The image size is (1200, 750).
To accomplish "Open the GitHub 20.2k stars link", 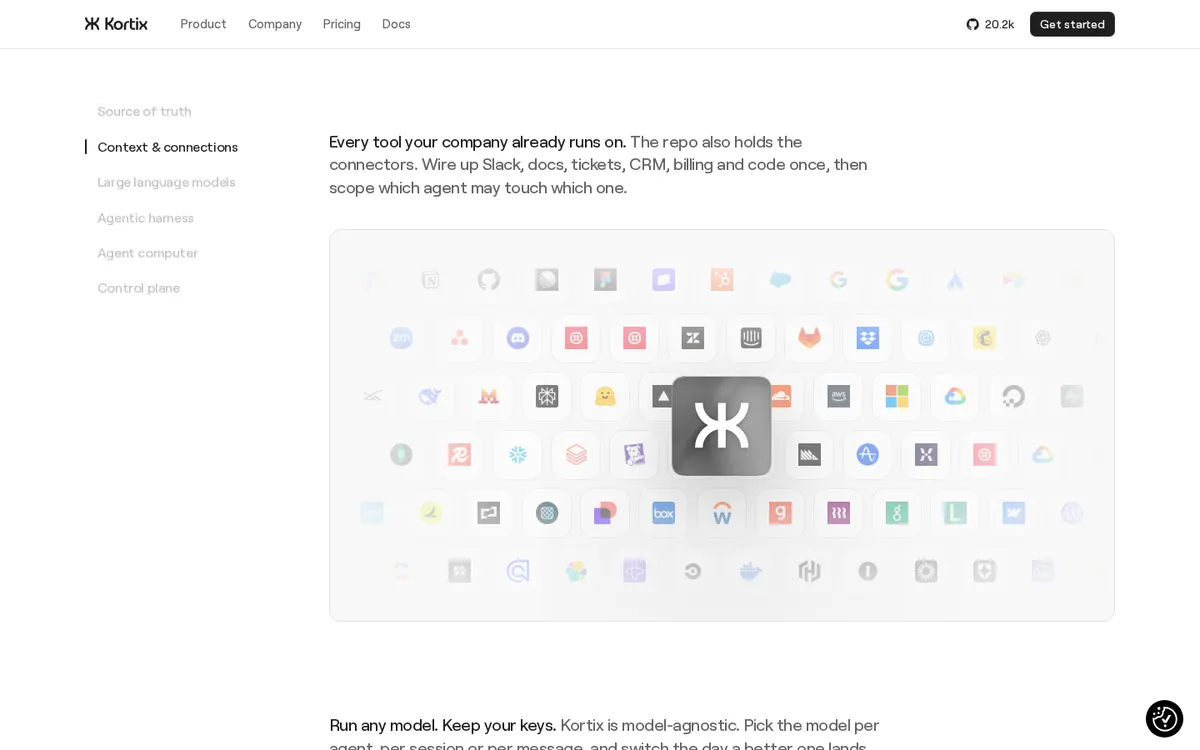I will 990,24.
